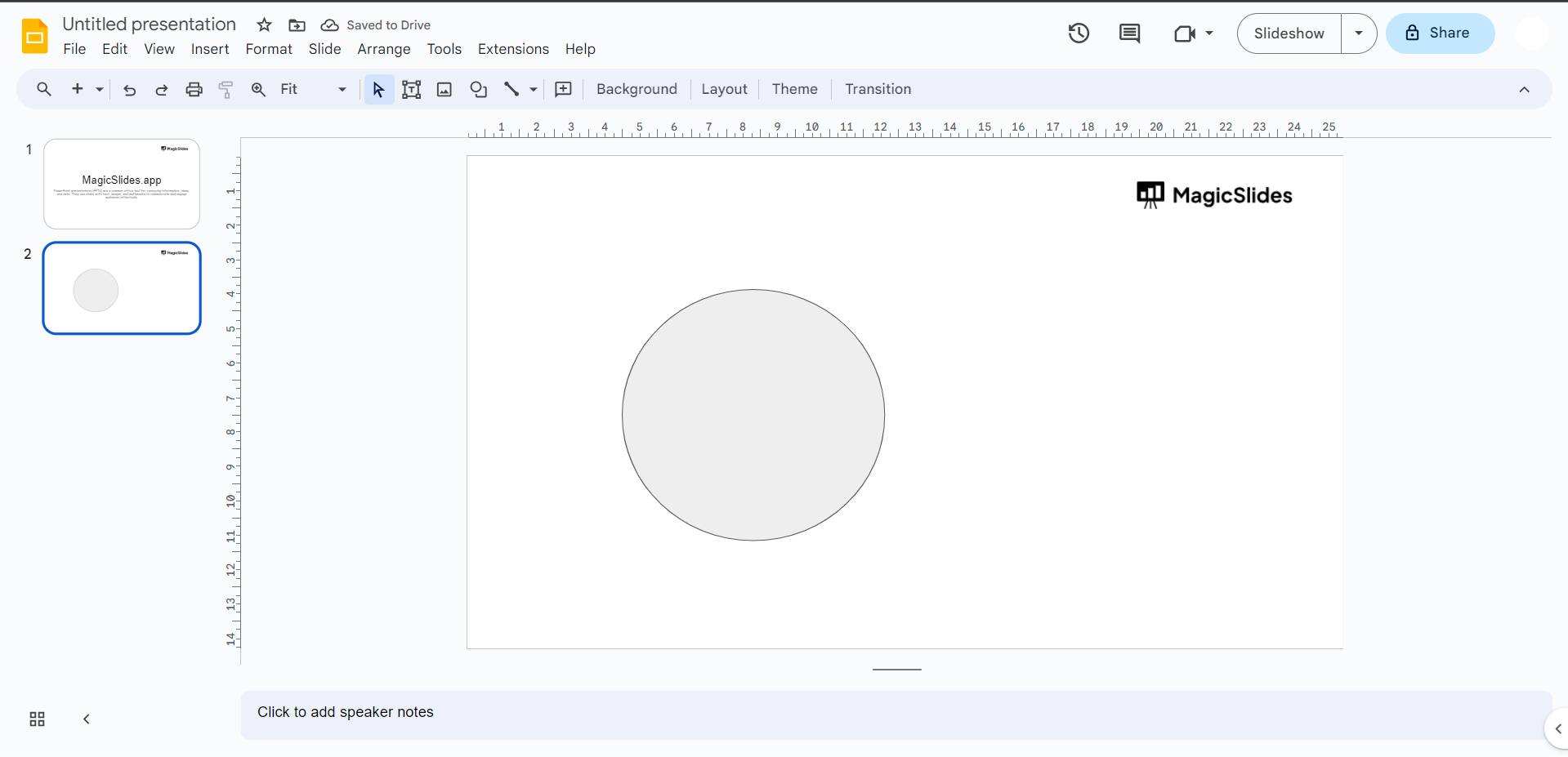Star the presentation as favorite
Viewport: 1568px width, 757px height.
point(264,25)
